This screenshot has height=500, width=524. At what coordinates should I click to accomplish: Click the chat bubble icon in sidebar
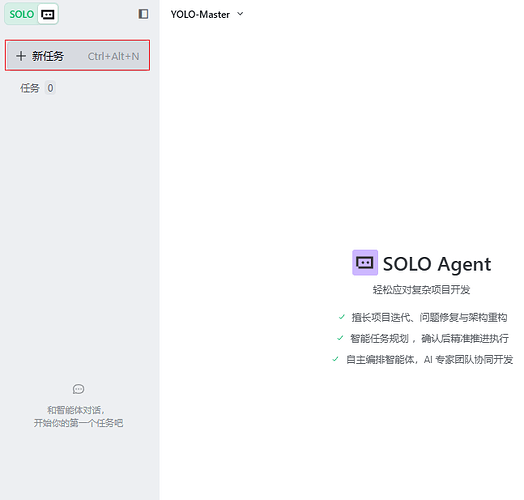(78, 389)
